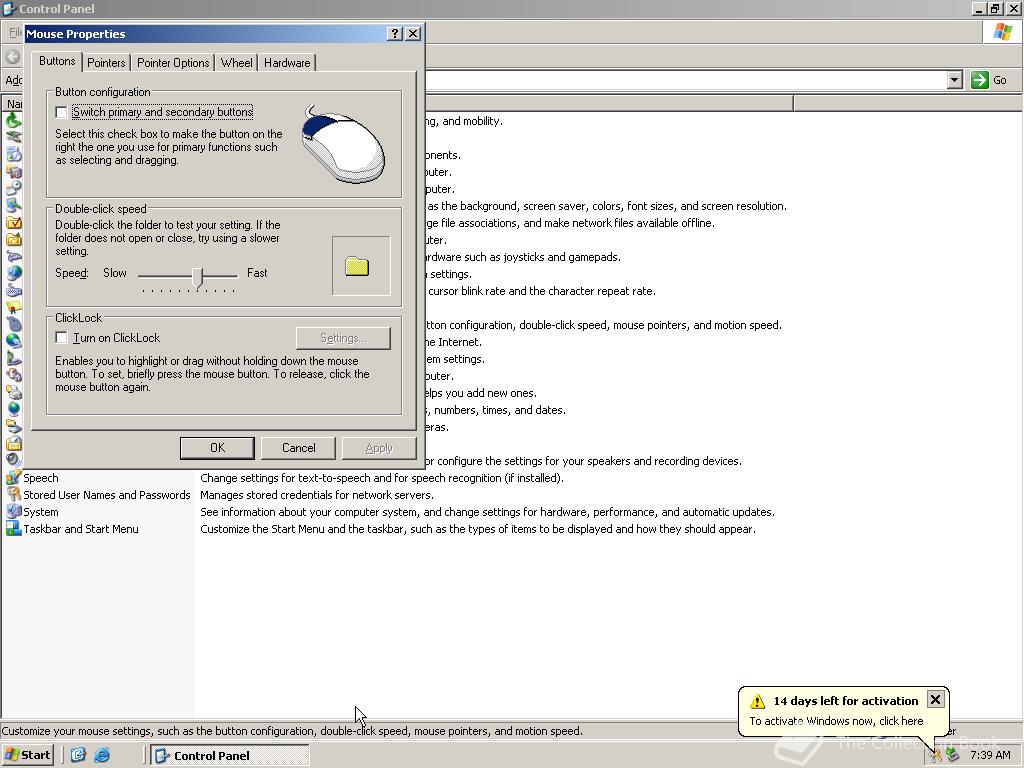Click the Go button next to address bar

989,80
